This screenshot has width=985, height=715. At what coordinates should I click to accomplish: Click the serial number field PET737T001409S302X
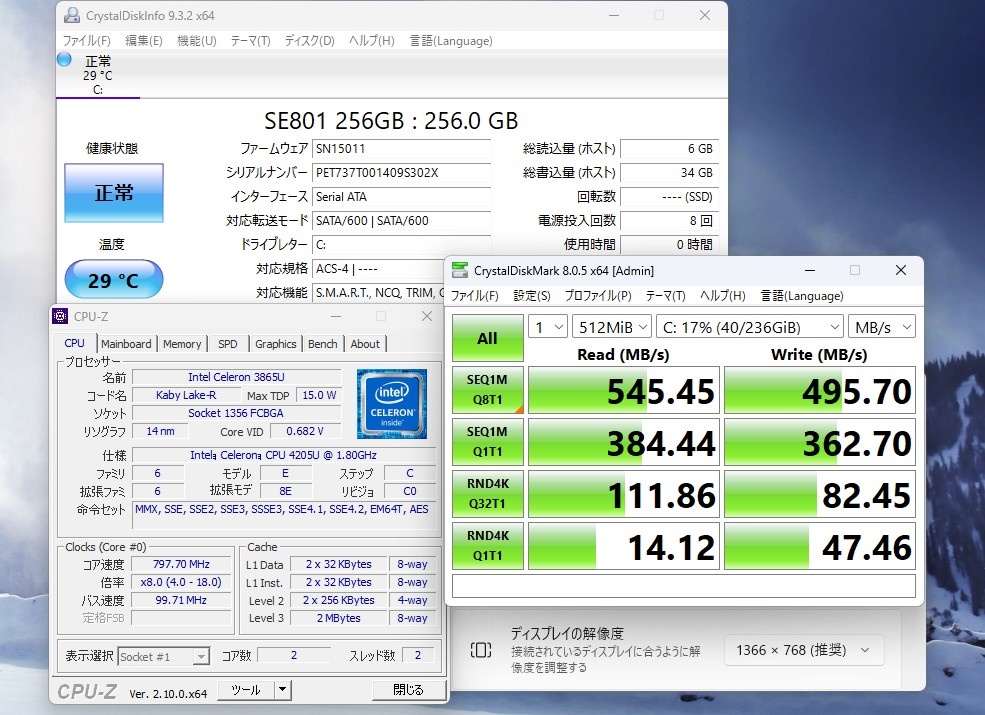(x=401, y=173)
